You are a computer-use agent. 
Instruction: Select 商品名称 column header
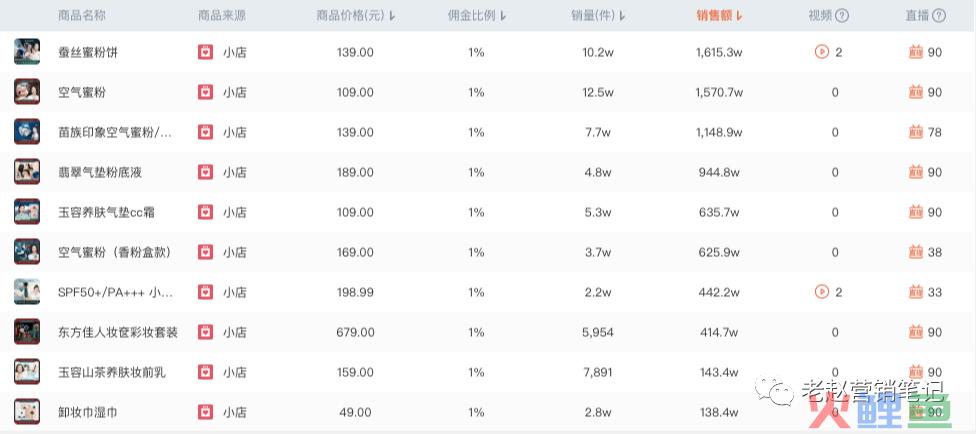(82, 16)
